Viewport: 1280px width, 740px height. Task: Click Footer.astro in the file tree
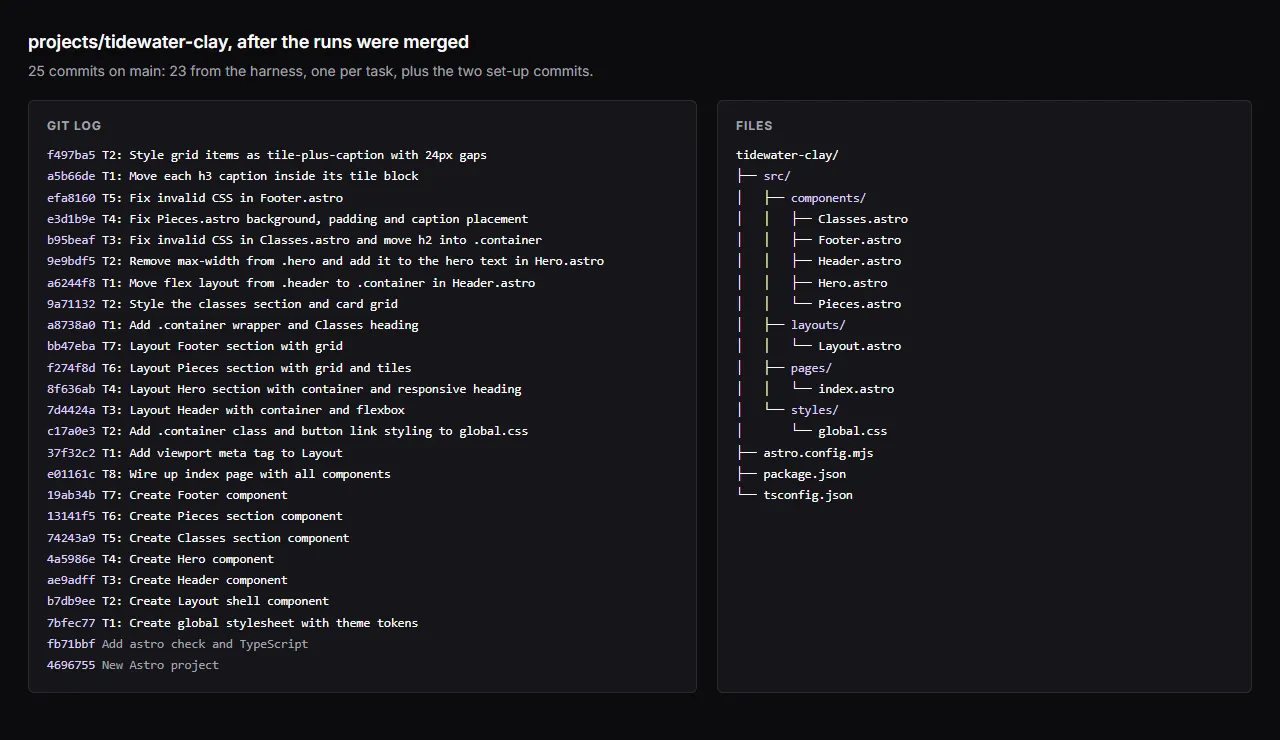(859, 240)
